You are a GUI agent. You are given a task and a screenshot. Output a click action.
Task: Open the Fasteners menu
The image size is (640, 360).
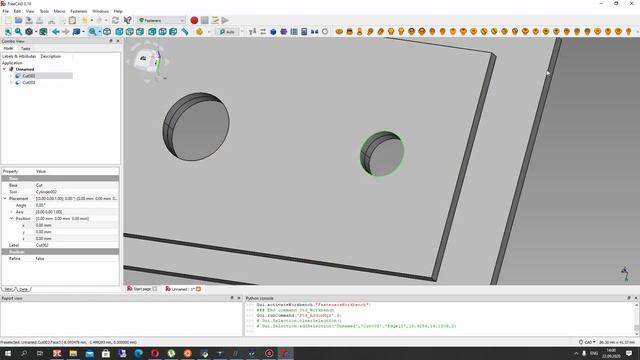pos(79,11)
